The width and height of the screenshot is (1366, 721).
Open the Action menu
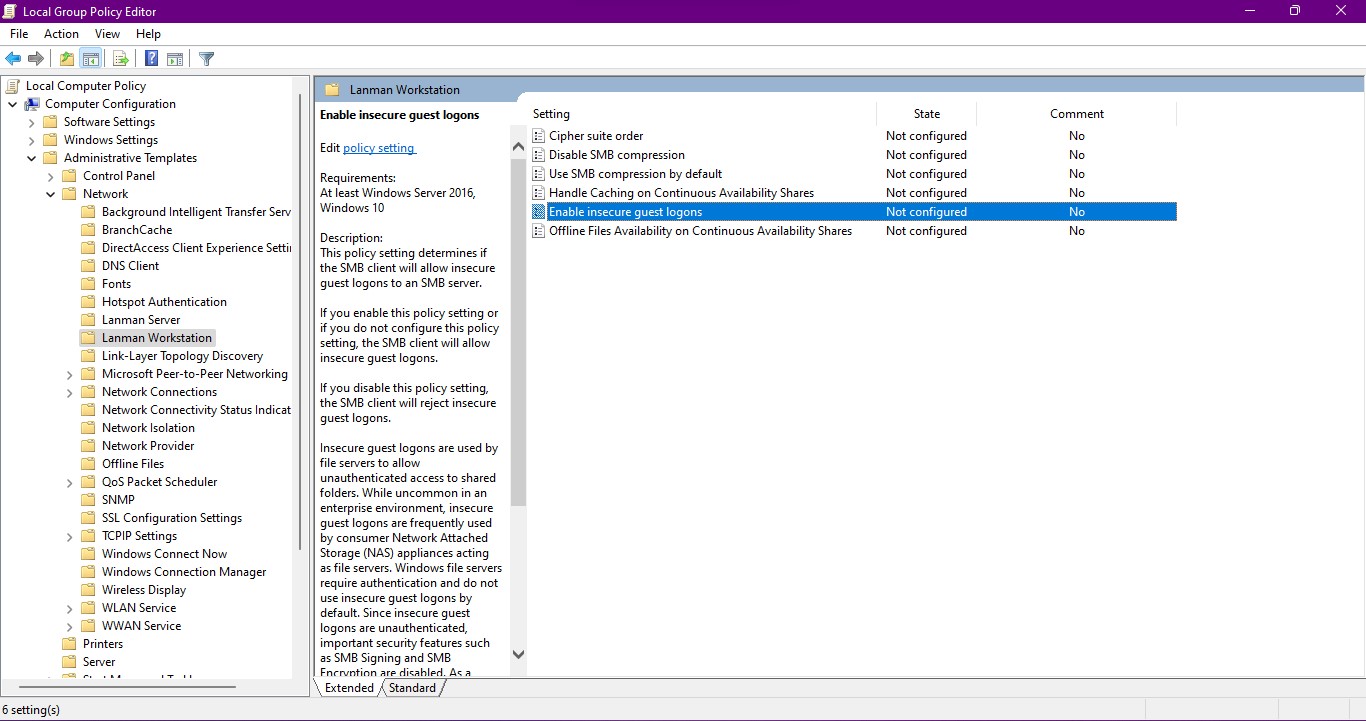(61, 34)
